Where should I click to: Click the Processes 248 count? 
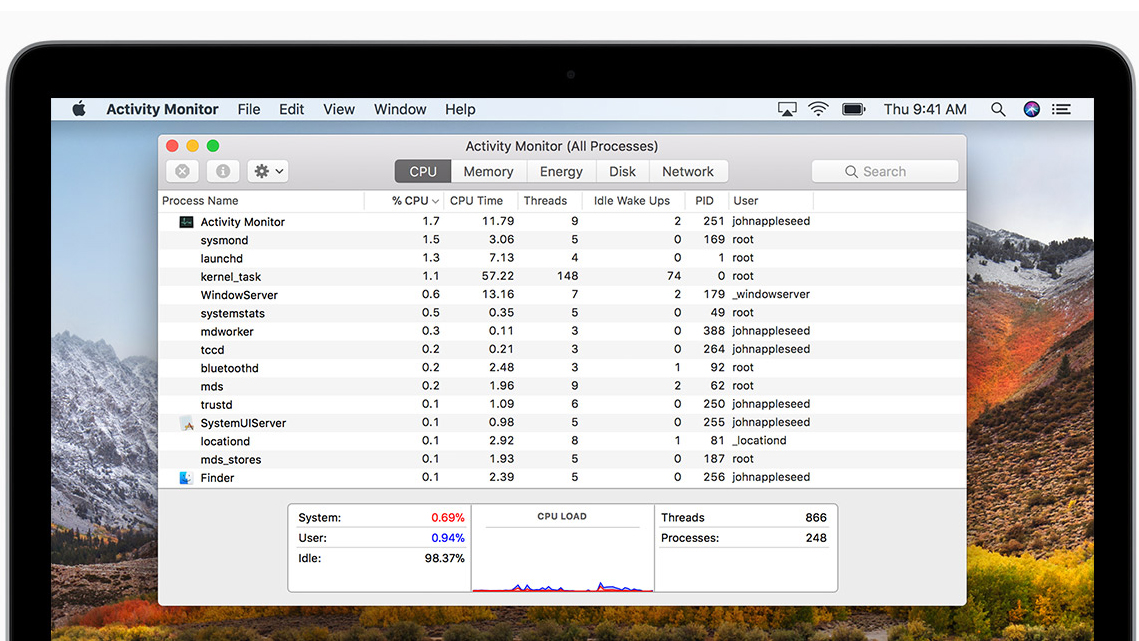816,538
